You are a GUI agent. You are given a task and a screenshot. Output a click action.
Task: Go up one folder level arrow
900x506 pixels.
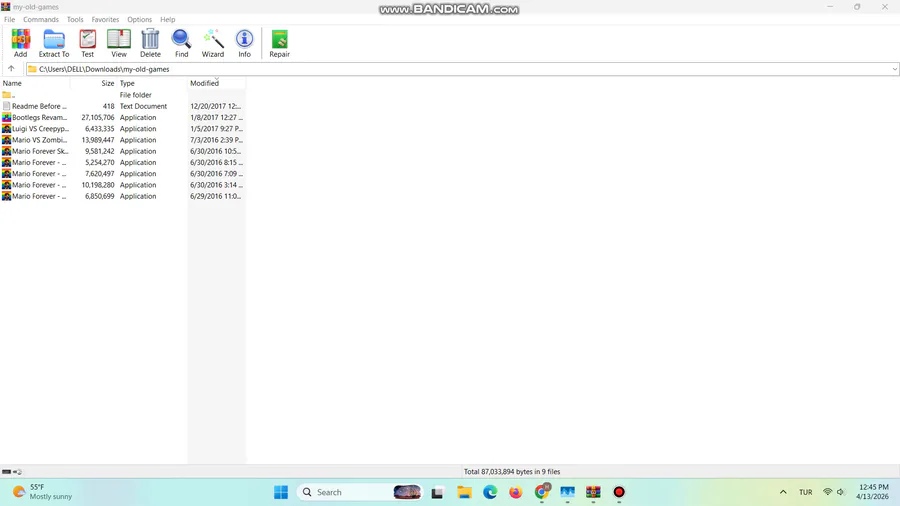pyautogui.click(x=11, y=69)
